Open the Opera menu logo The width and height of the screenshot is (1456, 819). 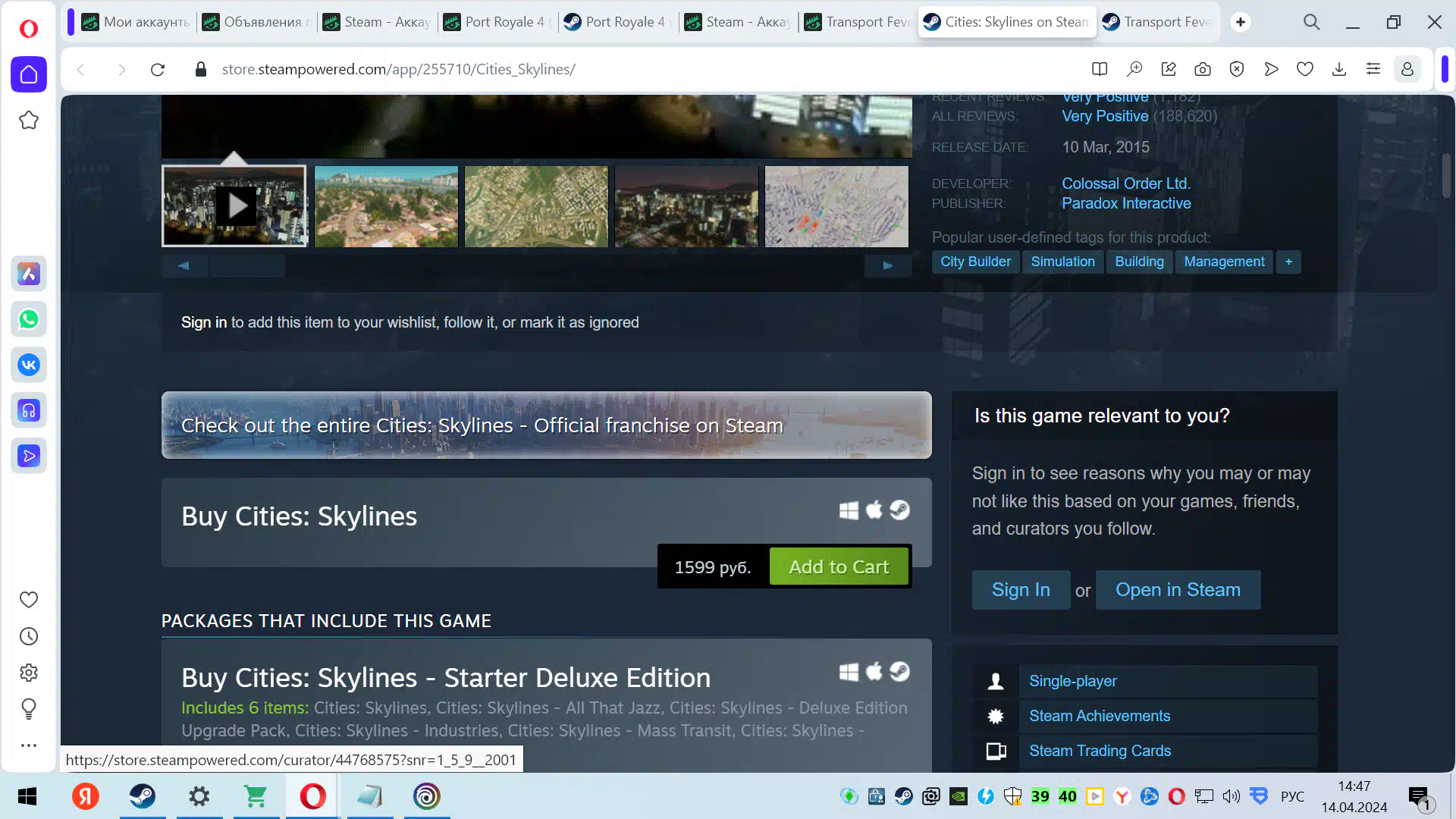(x=29, y=29)
